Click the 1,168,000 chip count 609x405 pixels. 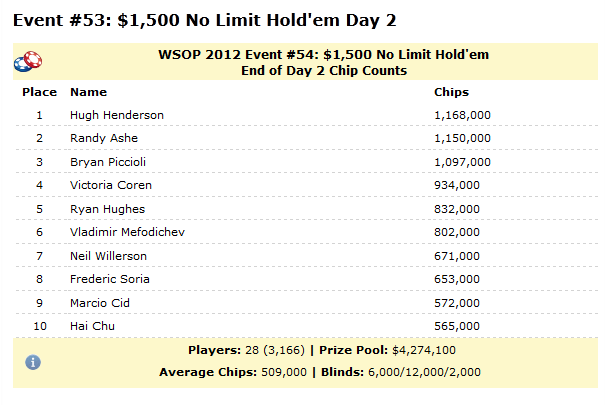click(462, 115)
